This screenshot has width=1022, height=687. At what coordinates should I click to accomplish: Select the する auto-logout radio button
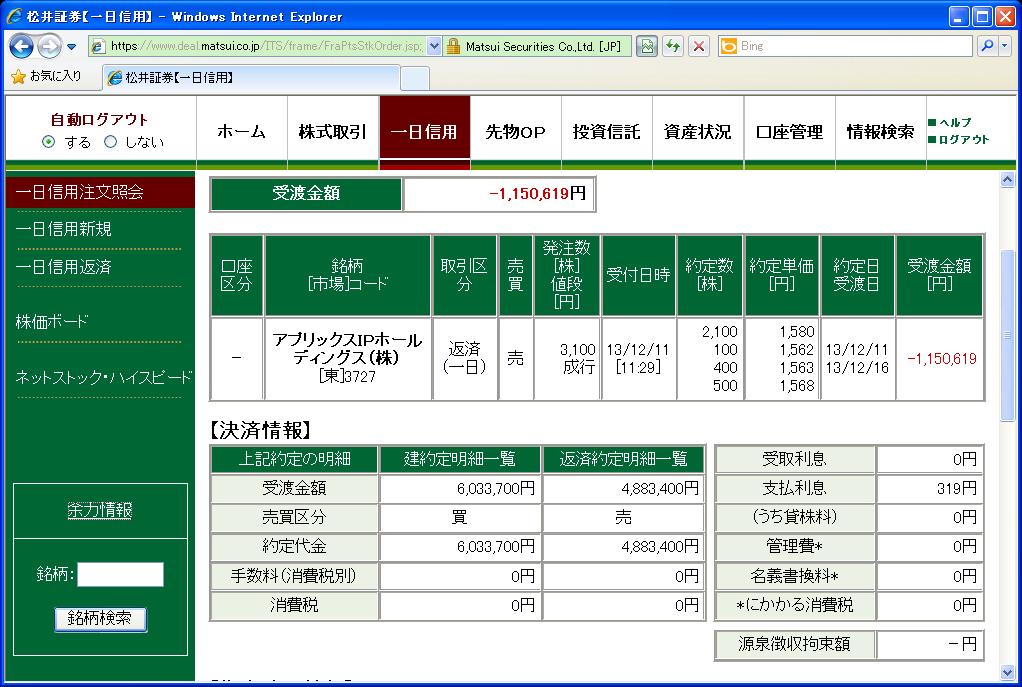(48, 141)
